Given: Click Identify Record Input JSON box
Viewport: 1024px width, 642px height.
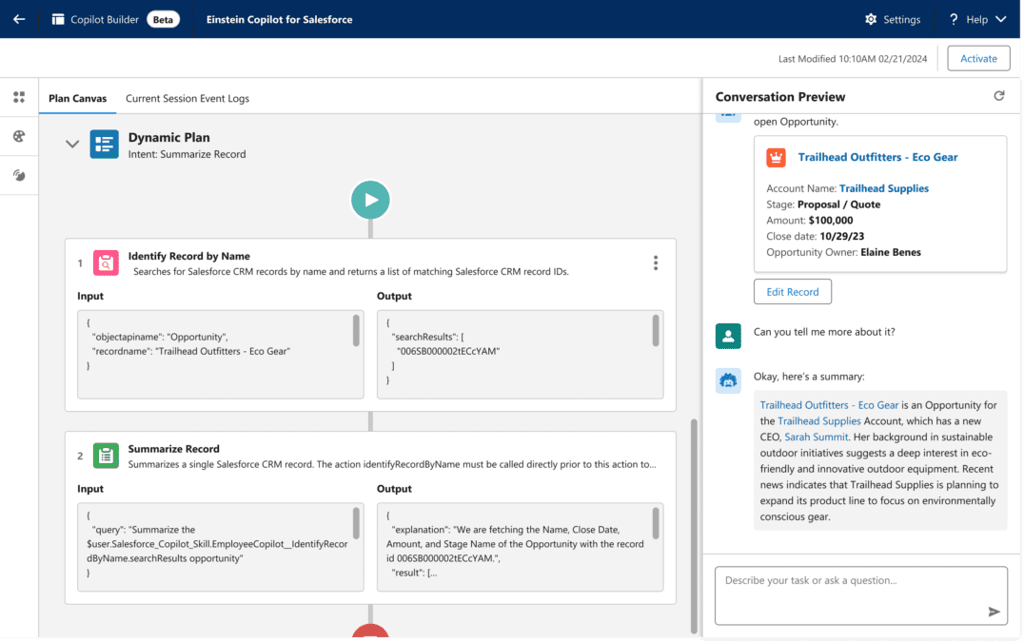Looking at the screenshot, I should point(220,354).
